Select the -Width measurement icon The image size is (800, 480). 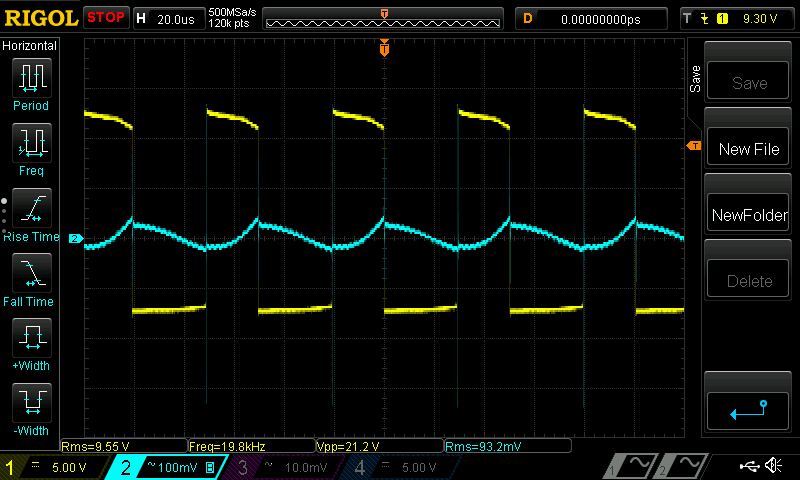[32, 402]
